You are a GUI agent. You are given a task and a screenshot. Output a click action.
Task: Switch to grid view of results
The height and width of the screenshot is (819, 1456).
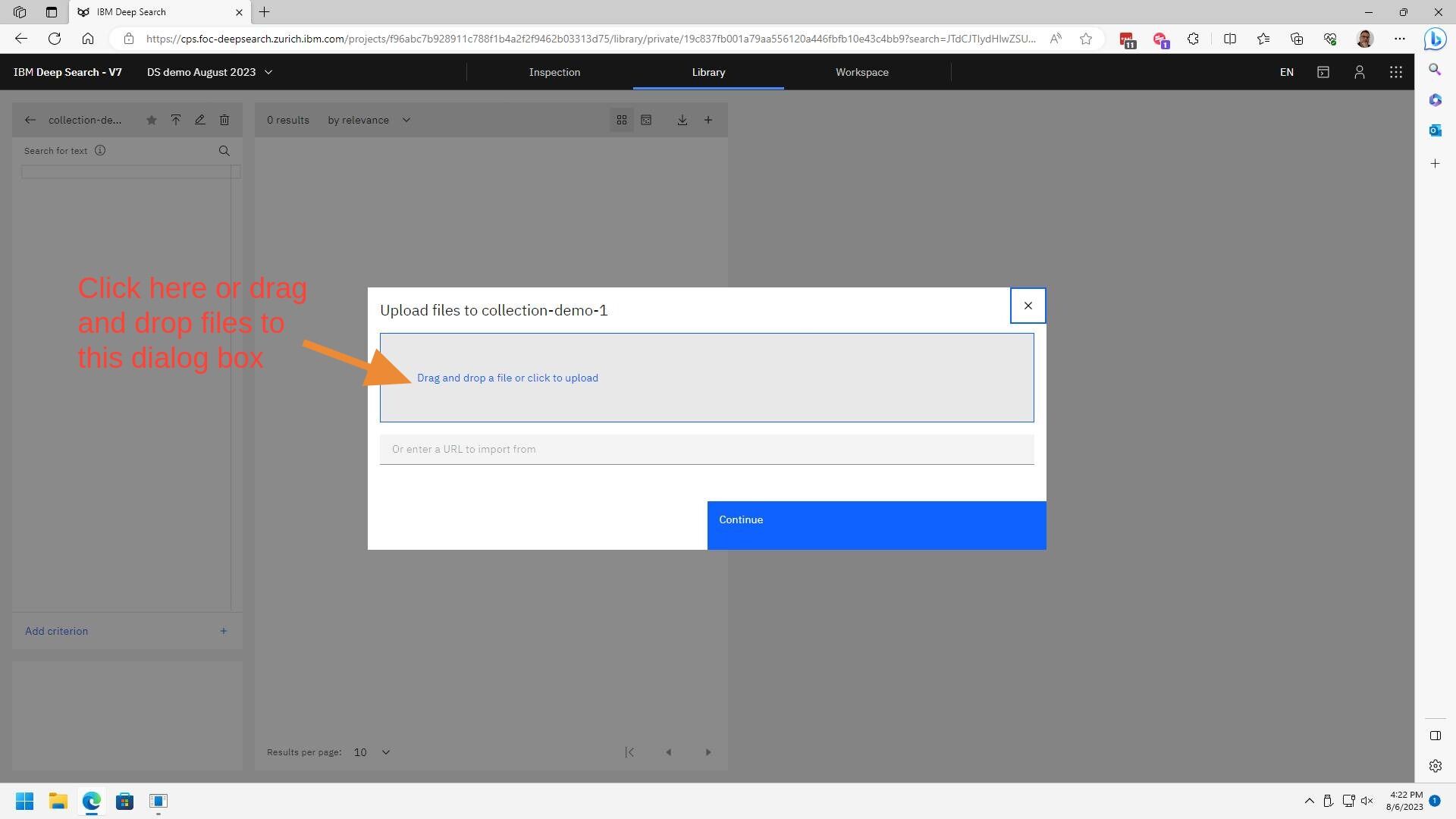tap(622, 120)
